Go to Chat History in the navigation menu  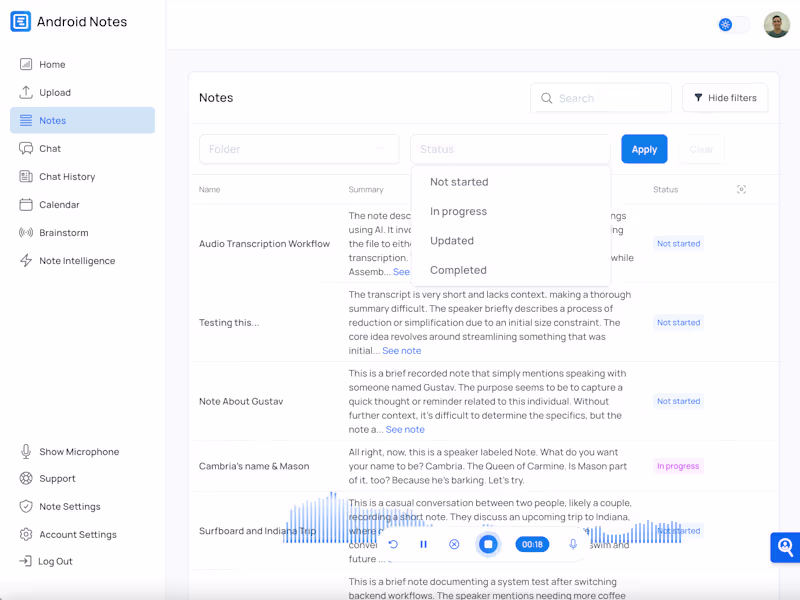coord(62,176)
